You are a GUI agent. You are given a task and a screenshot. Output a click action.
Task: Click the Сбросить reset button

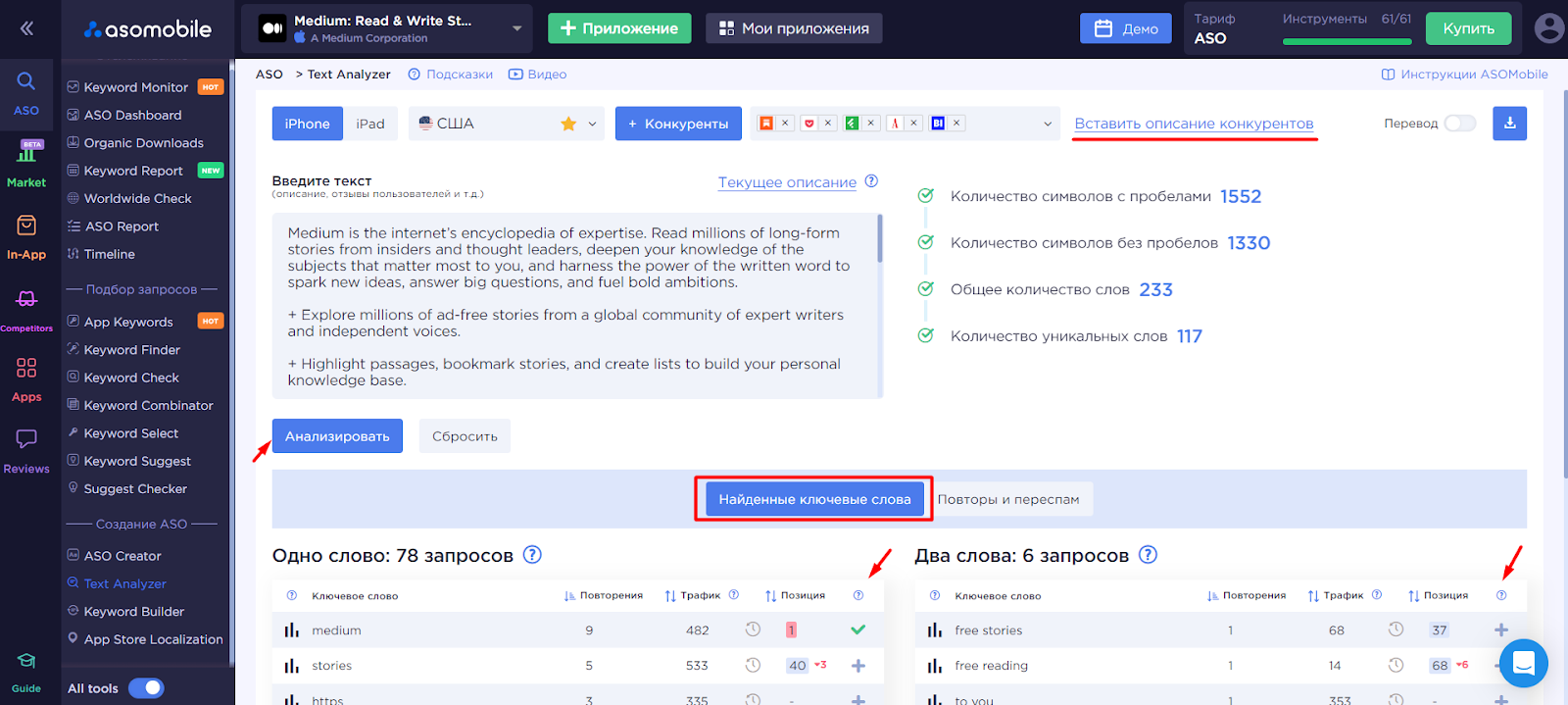click(465, 436)
